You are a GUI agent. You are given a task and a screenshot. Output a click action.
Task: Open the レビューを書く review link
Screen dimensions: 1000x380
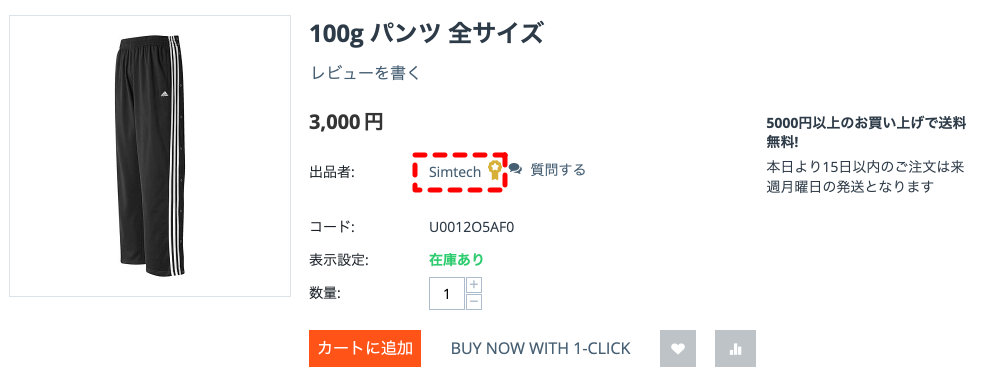[366, 73]
